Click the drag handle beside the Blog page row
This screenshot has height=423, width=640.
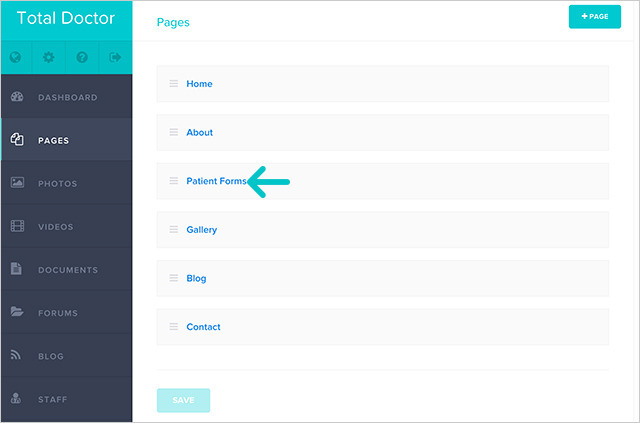coord(173,278)
